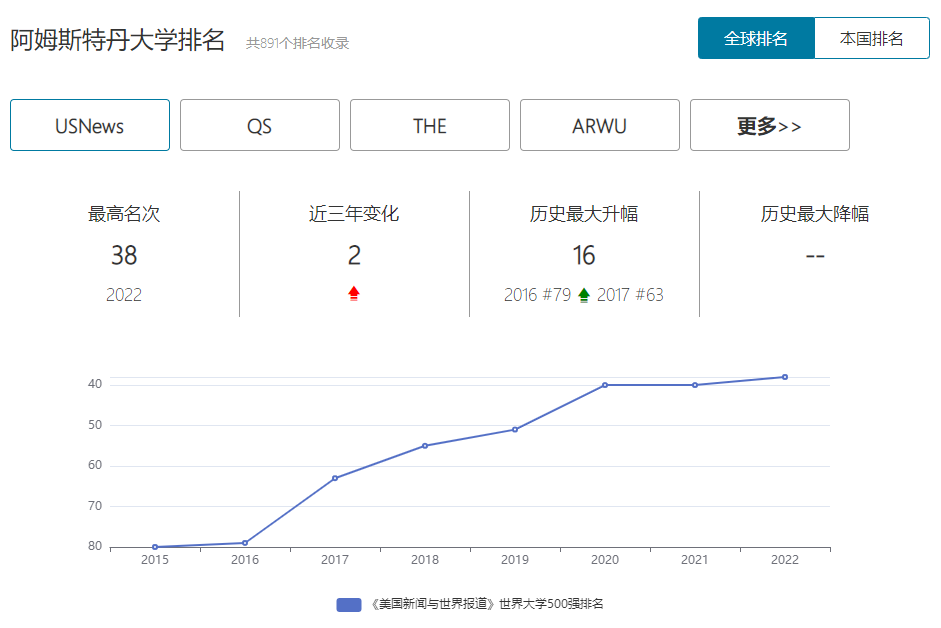The height and width of the screenshot is (628, 941).
Task: Click the 2022 data point on the chart
Action: pos(786,375)
